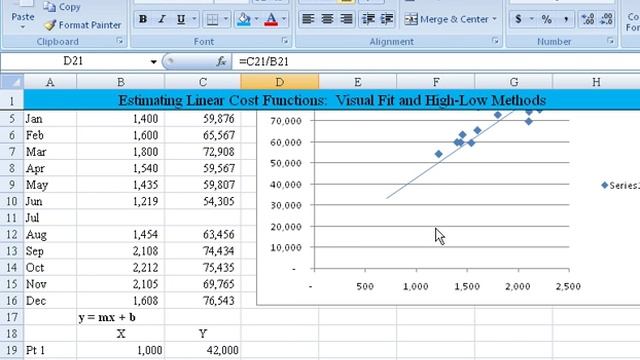The image size is (640, 360).
Task: Select column H header
Action: pyautogui.click(x=596, y=82)
